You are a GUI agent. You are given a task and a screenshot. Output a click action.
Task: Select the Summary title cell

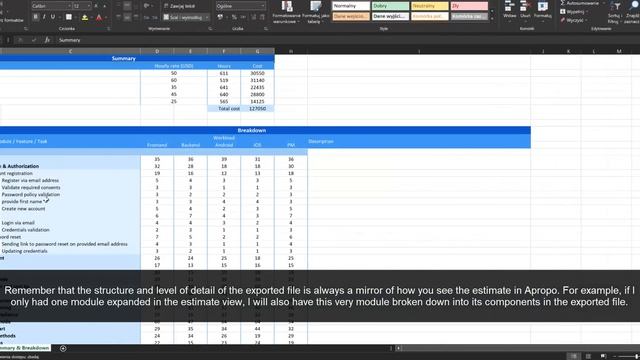[x=124, y=58]
